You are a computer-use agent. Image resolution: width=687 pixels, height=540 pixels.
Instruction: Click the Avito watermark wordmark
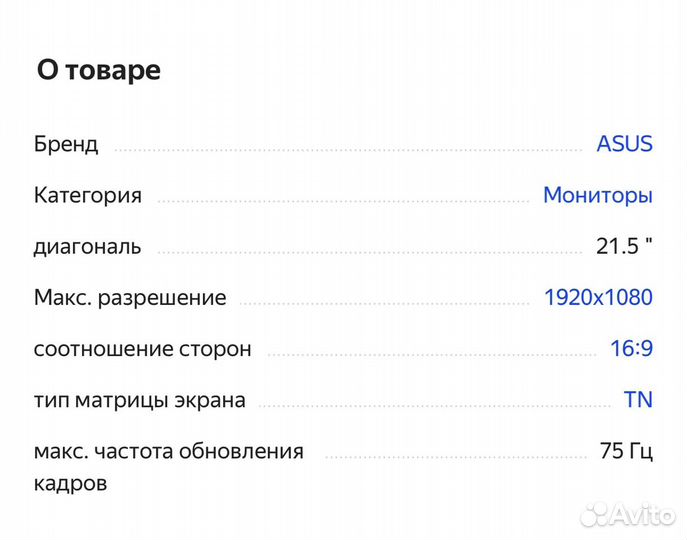(x=644, y=514)
